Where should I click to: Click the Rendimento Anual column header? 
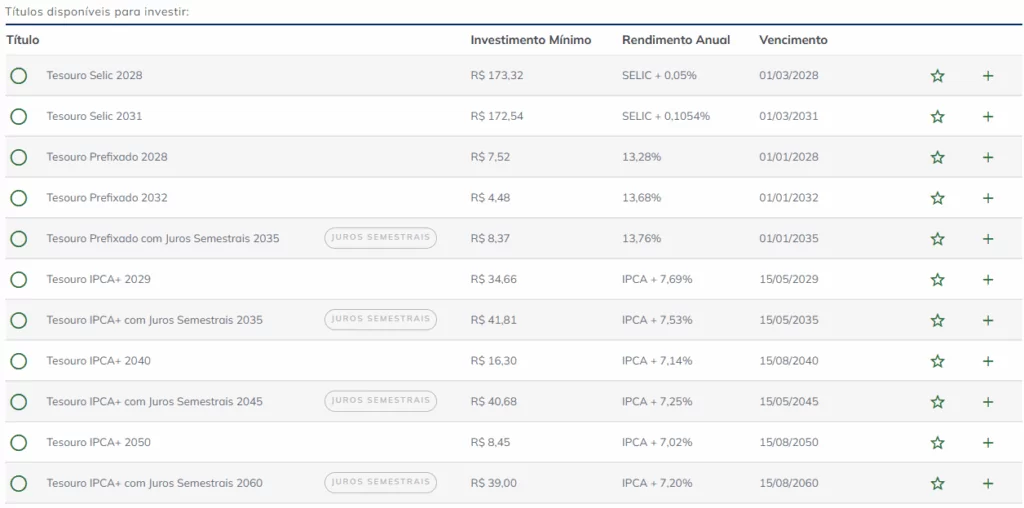(676, 40)
